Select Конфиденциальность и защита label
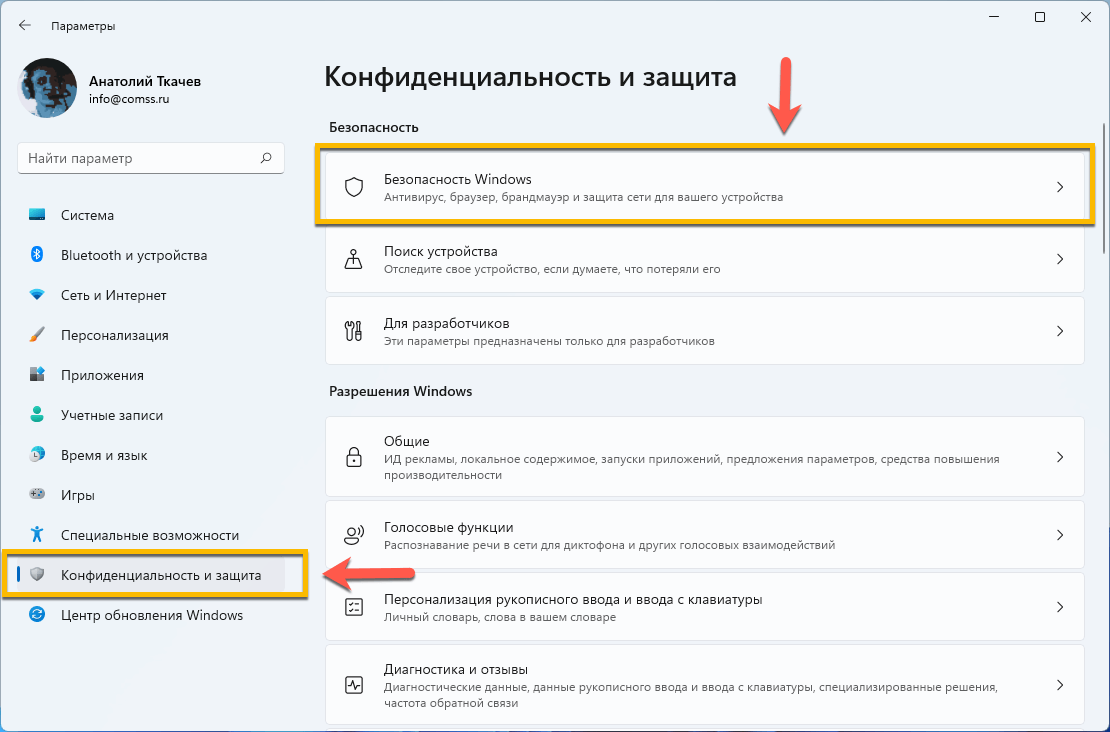 tap(161, 575)
